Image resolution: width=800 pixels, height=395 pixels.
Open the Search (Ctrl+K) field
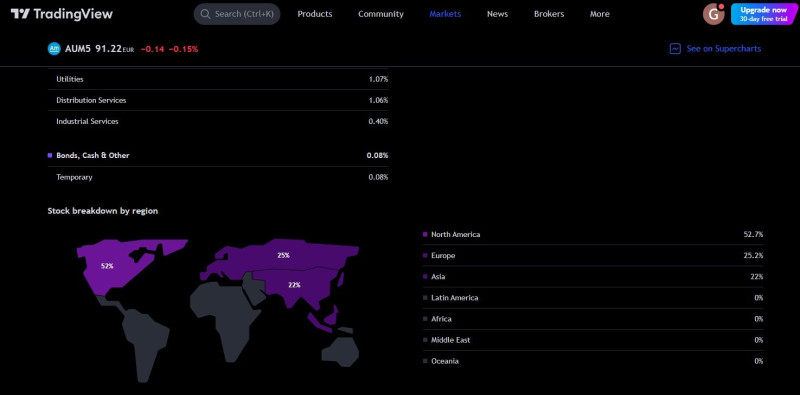click(x=237, y=14)
